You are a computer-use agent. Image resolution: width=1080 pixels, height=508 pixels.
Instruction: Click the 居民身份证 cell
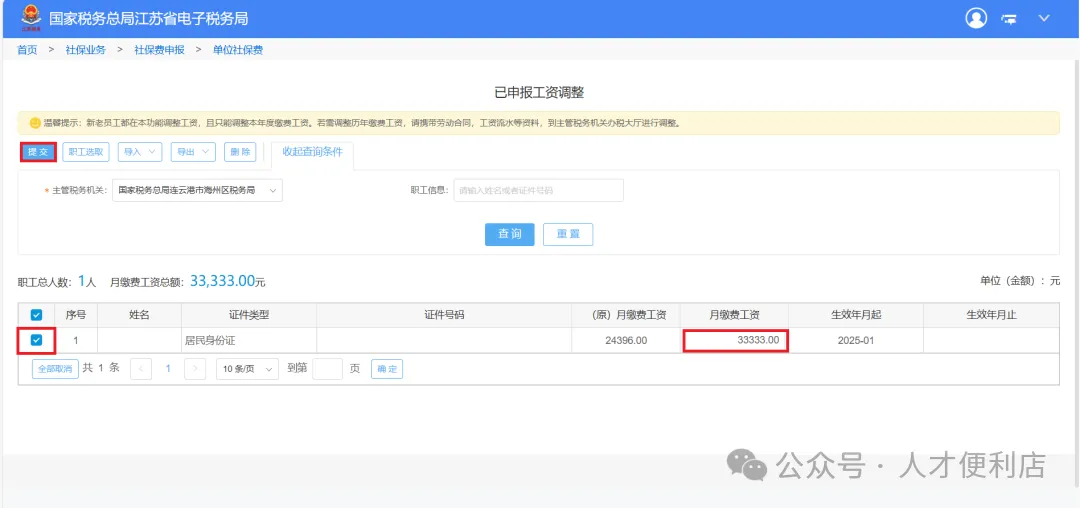coord(249,340)
